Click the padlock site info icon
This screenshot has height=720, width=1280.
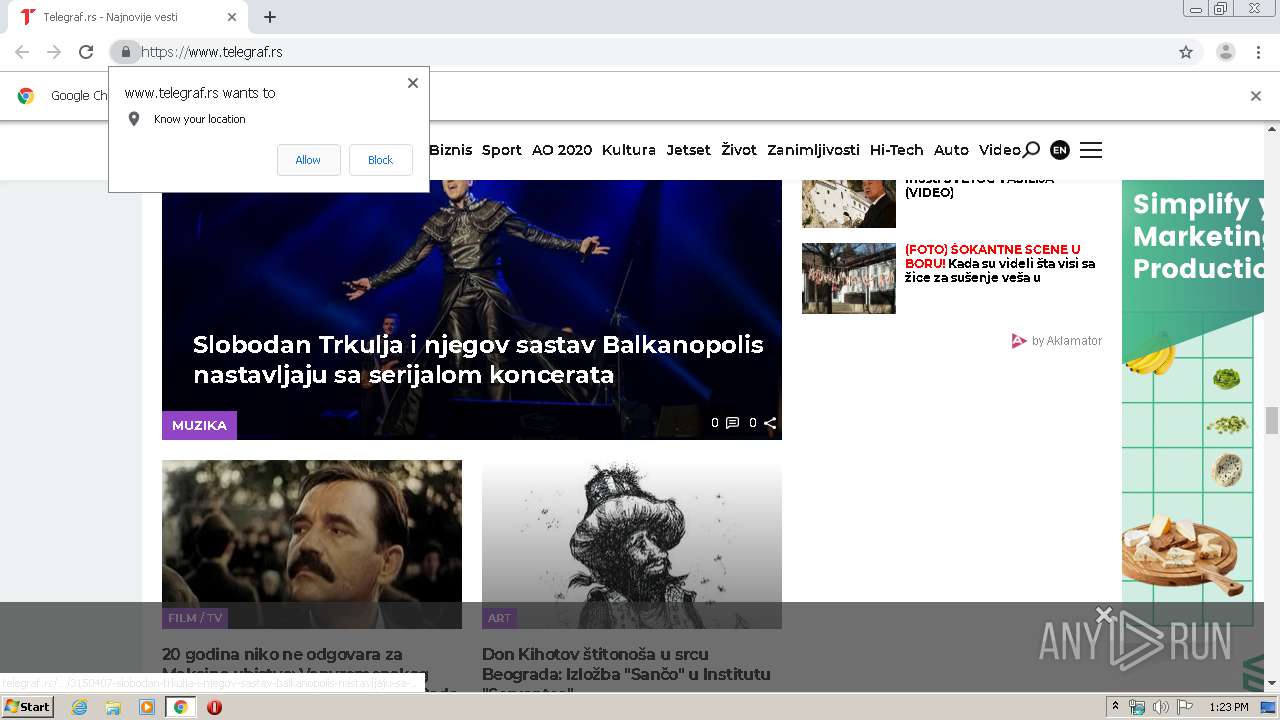coord(126,52)
